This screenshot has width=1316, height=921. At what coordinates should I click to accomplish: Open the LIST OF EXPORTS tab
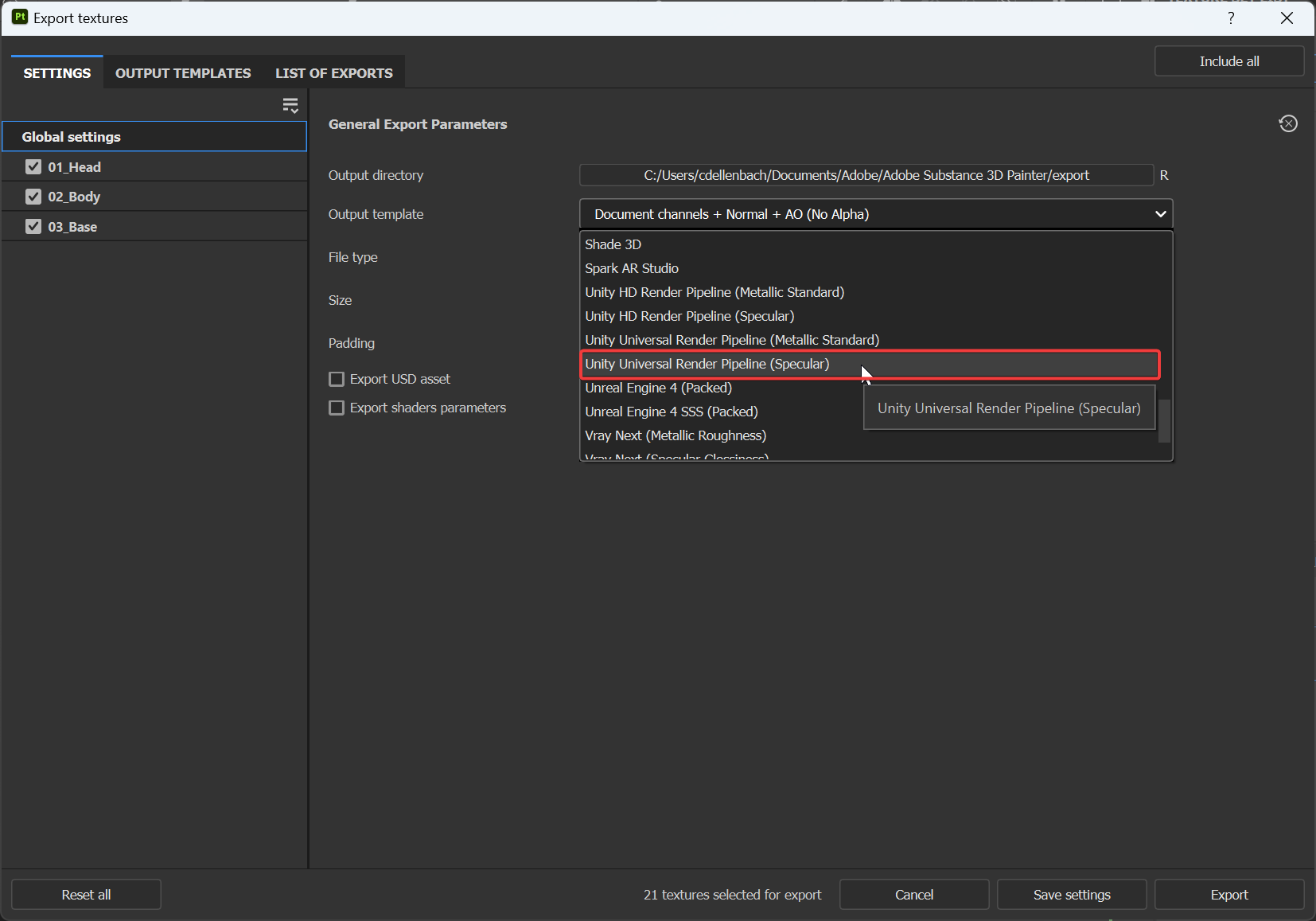(333, 72)
